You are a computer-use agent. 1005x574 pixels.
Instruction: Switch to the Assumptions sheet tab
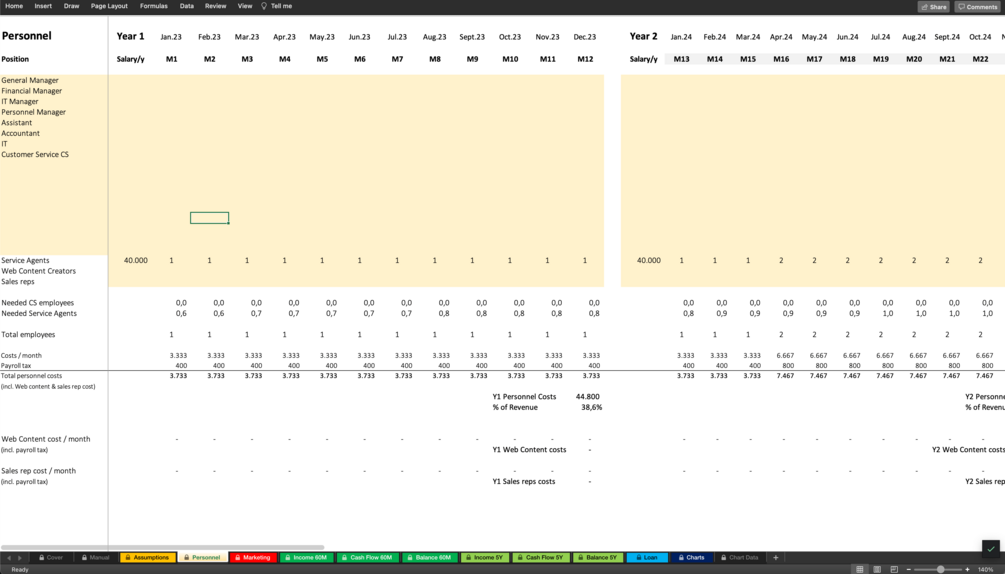[x=147, y=557]
